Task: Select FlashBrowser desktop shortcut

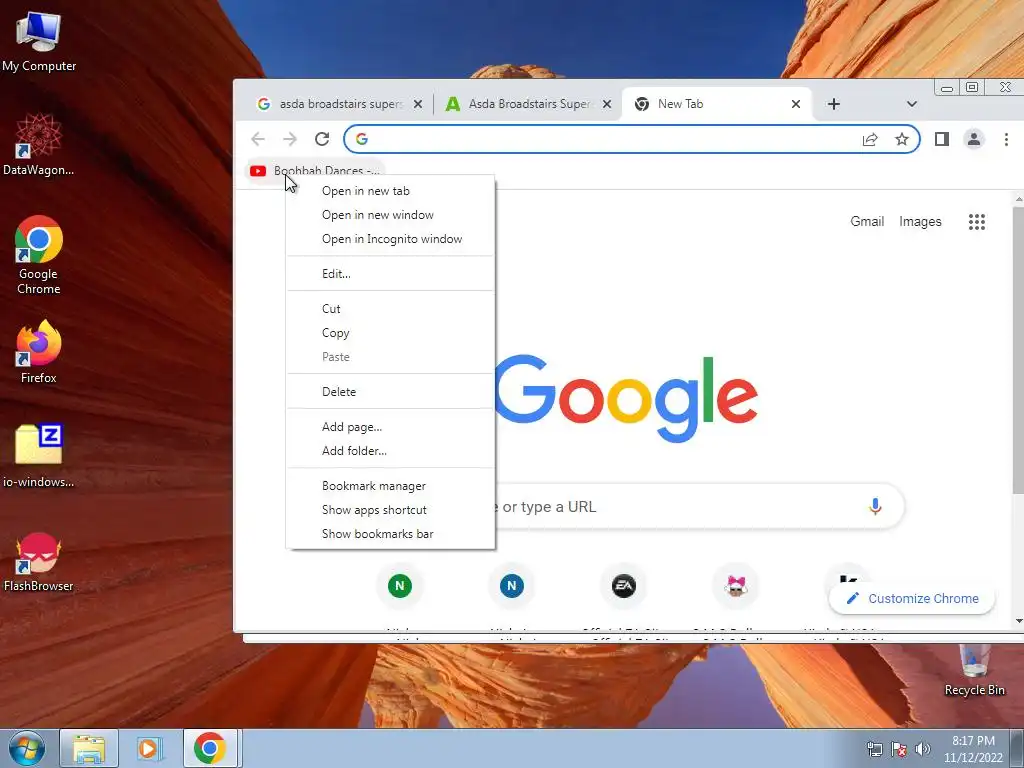Action: pyautogui.click(x=39, y=562)
